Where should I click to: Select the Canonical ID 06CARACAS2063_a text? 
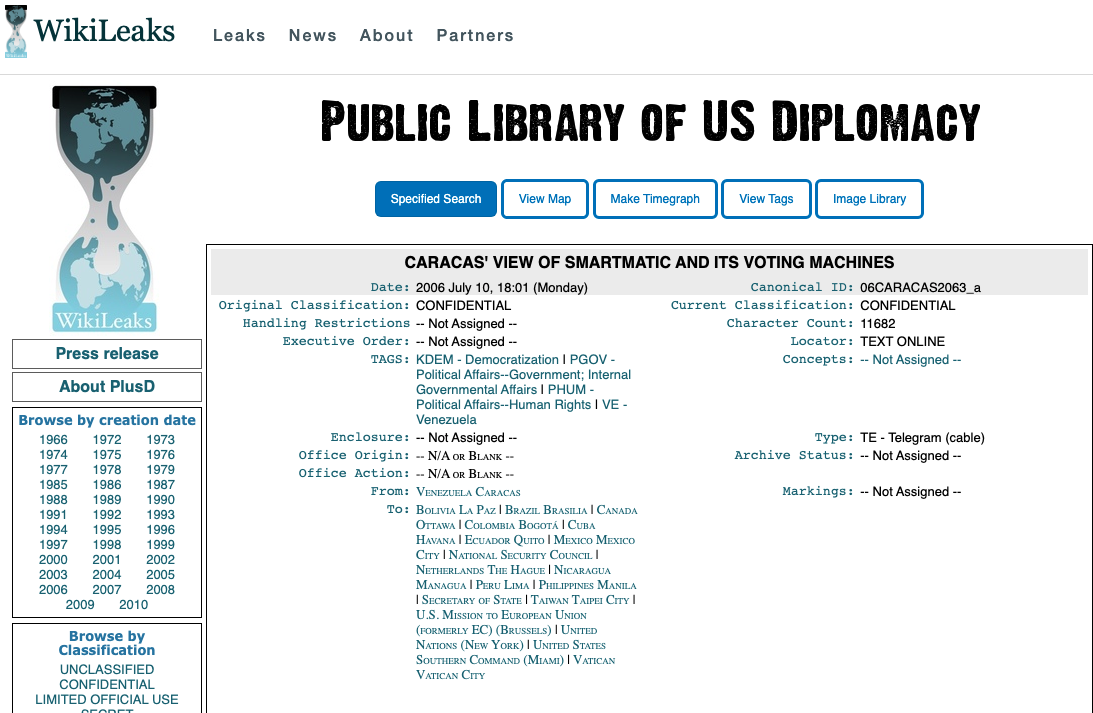920,287
